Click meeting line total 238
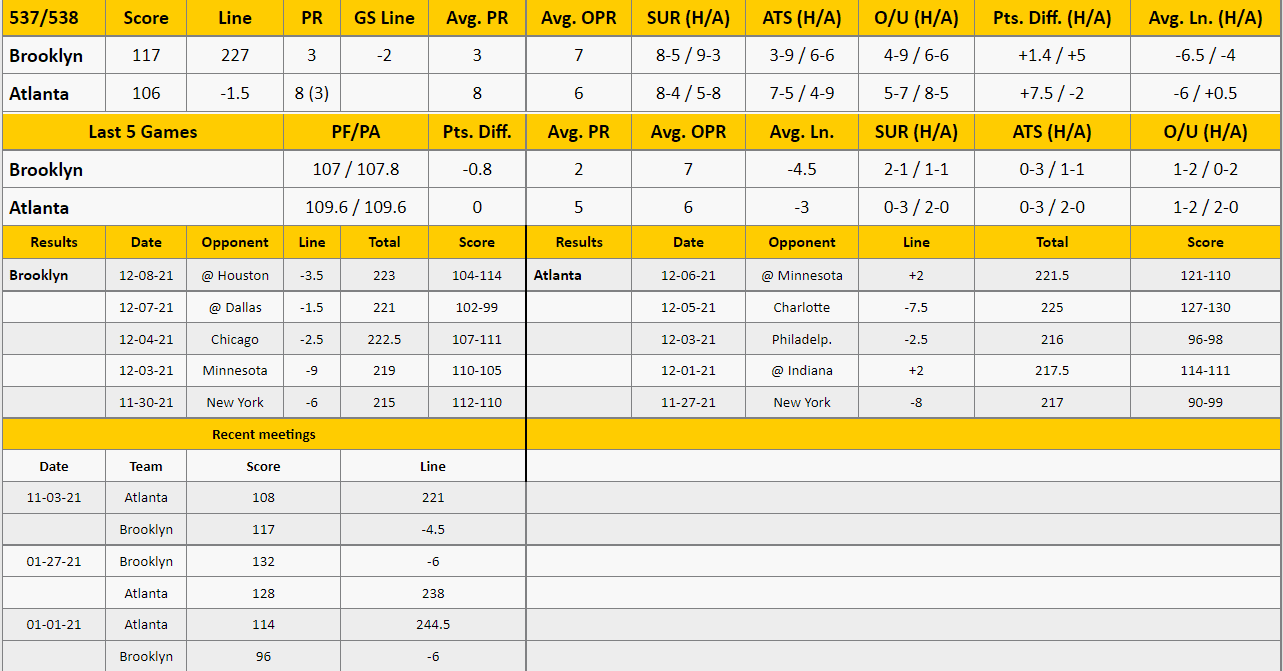Screen dimensions: 1283x671 click(x=433, y=593)
